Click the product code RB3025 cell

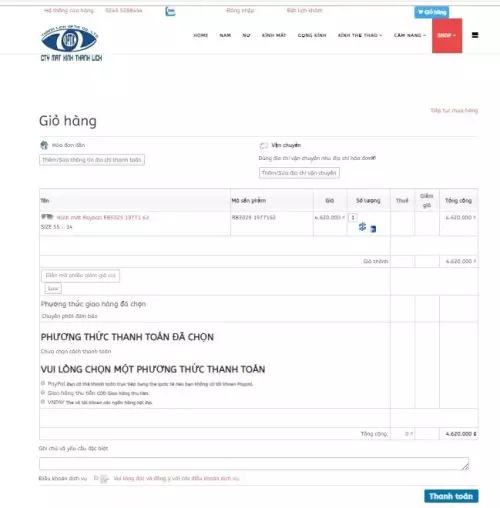click(254, 217)
